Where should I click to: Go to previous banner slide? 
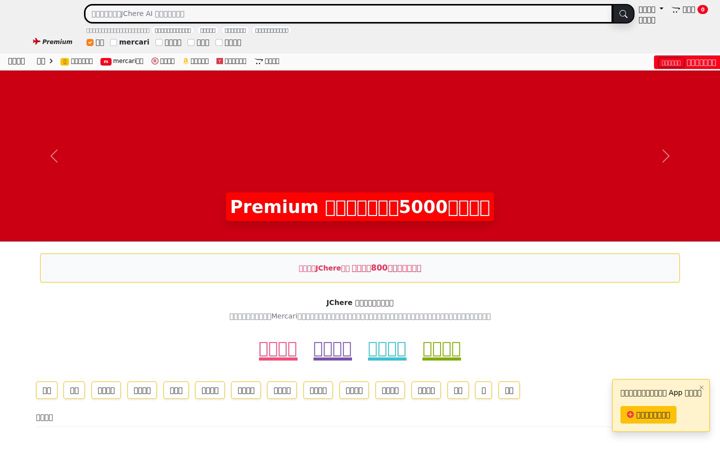(x=54, y=156)
